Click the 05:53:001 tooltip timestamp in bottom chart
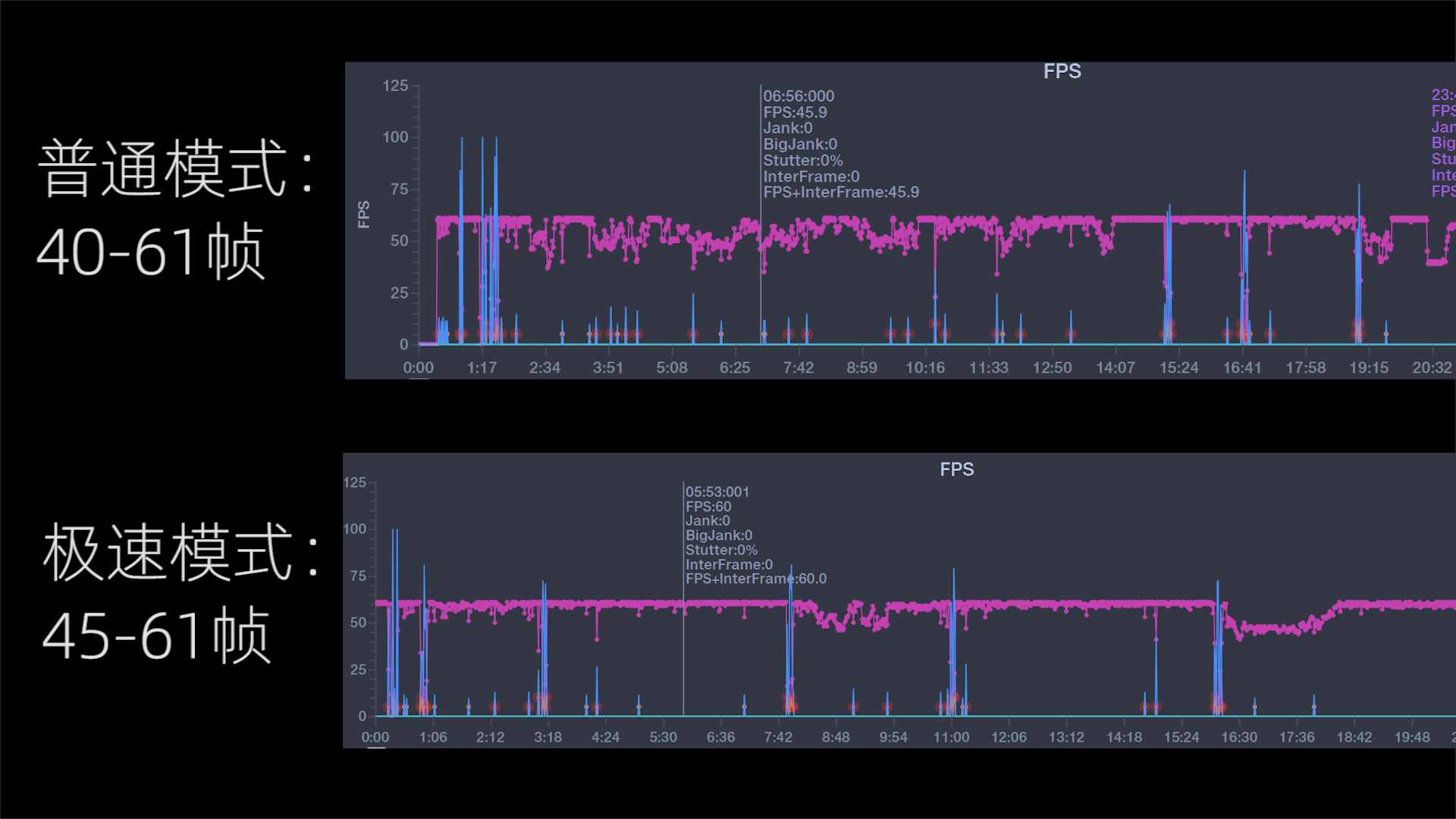The height and width of the screenshot is (819, 1456). point(717,491)
